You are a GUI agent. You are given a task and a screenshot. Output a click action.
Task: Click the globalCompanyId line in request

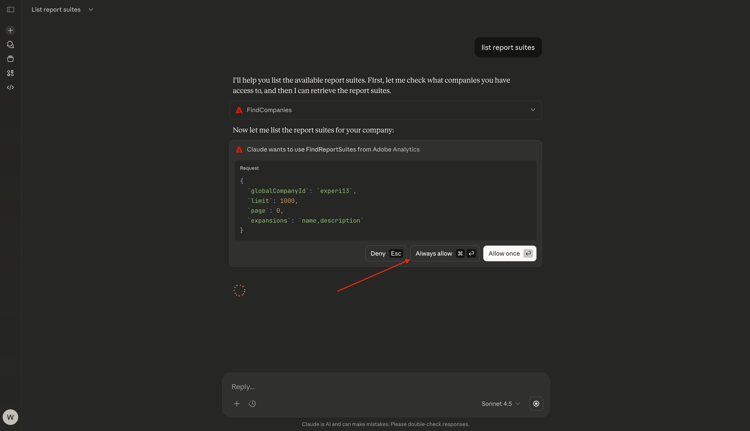point(302,191)
